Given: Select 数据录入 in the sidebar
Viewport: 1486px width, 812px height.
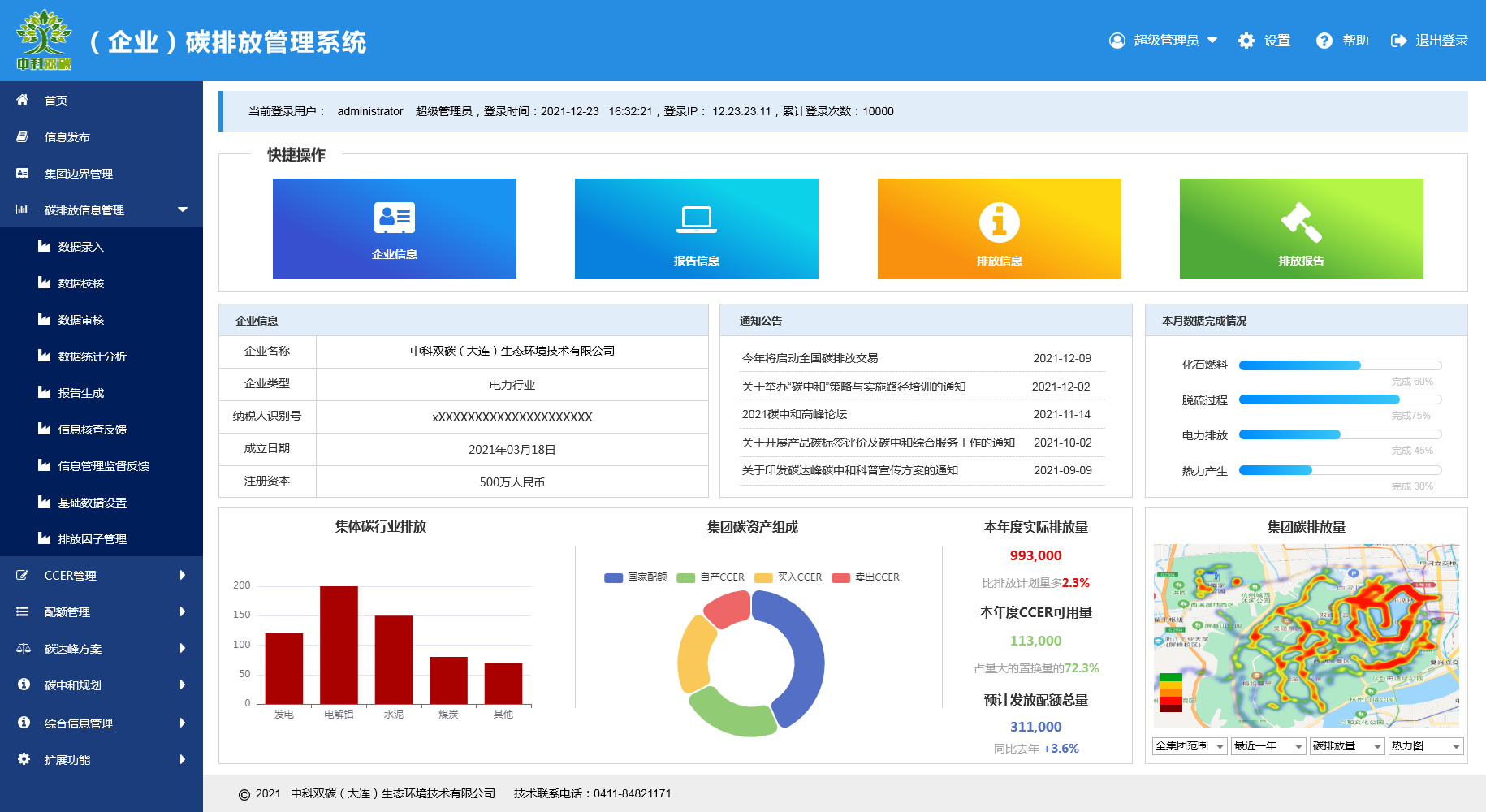Looking at the screenshot, I should tap(81, 247).
